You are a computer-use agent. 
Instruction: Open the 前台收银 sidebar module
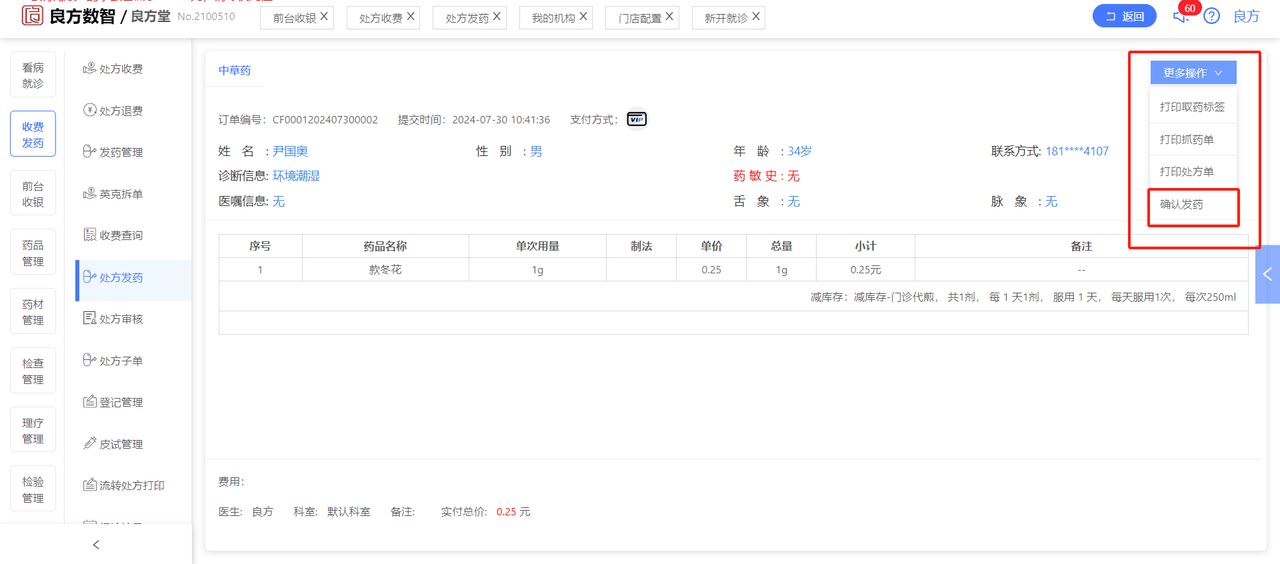click(33, 194)
